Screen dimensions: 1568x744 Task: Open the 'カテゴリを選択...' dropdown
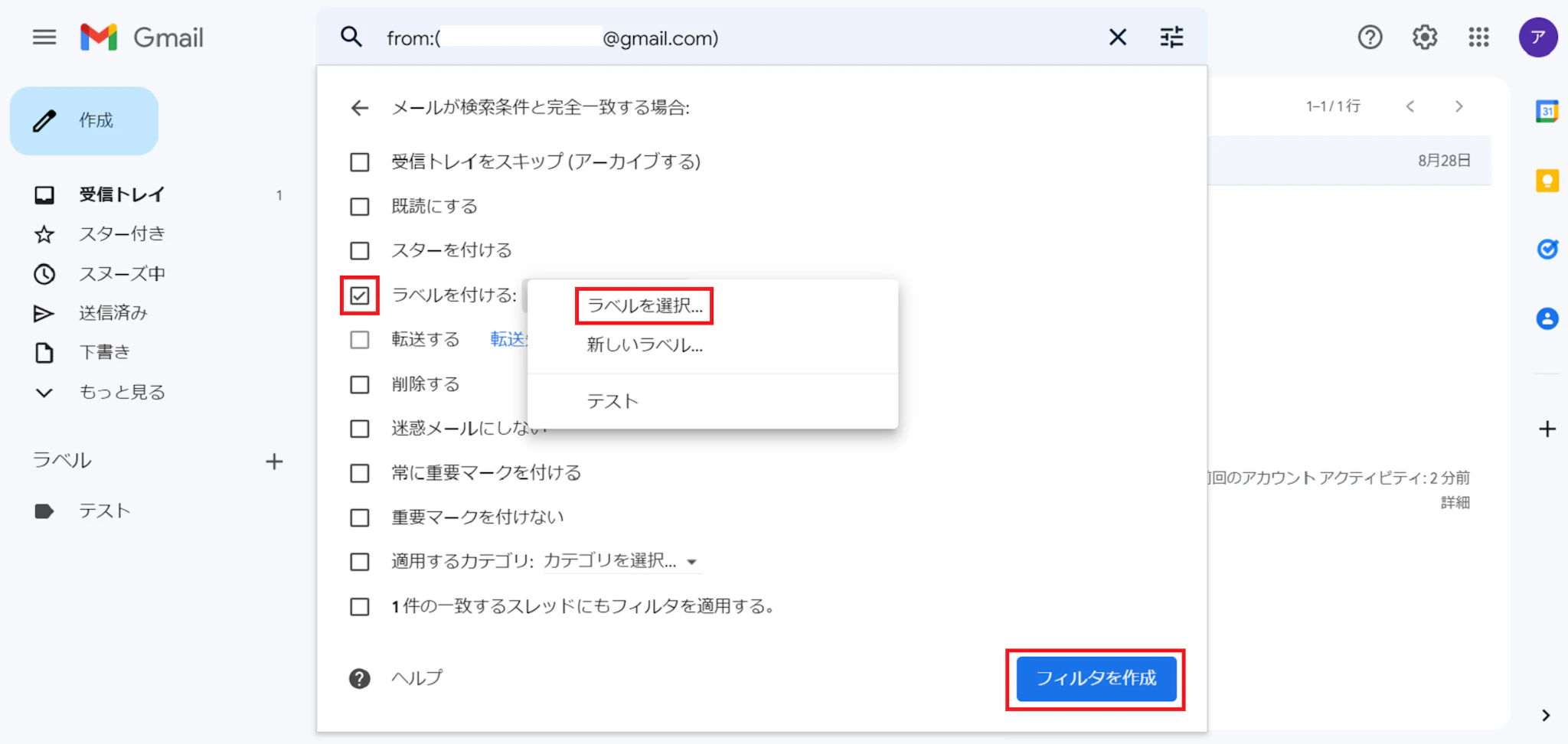coord(620,562)
